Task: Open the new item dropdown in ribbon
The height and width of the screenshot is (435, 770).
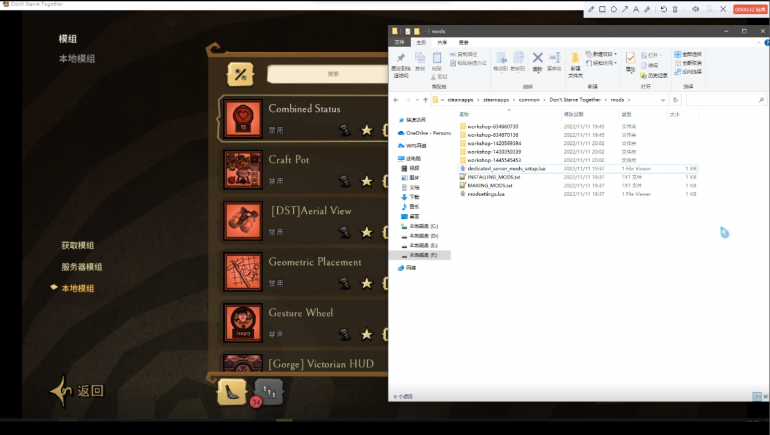Action: click(602, 54)
